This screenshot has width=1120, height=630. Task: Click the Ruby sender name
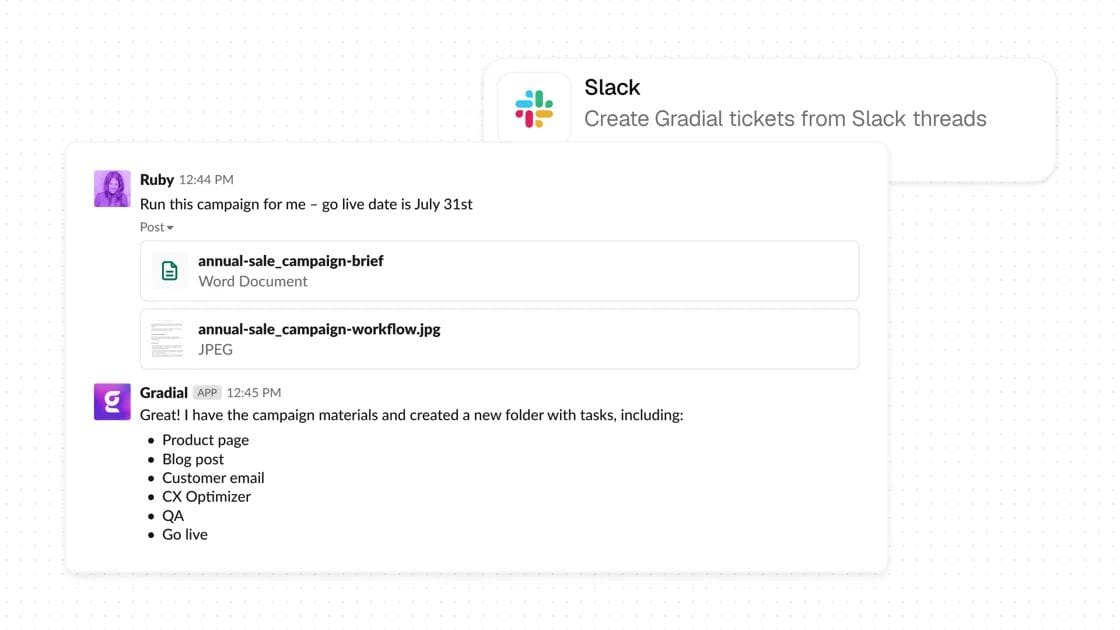click(x=157, y=179)
